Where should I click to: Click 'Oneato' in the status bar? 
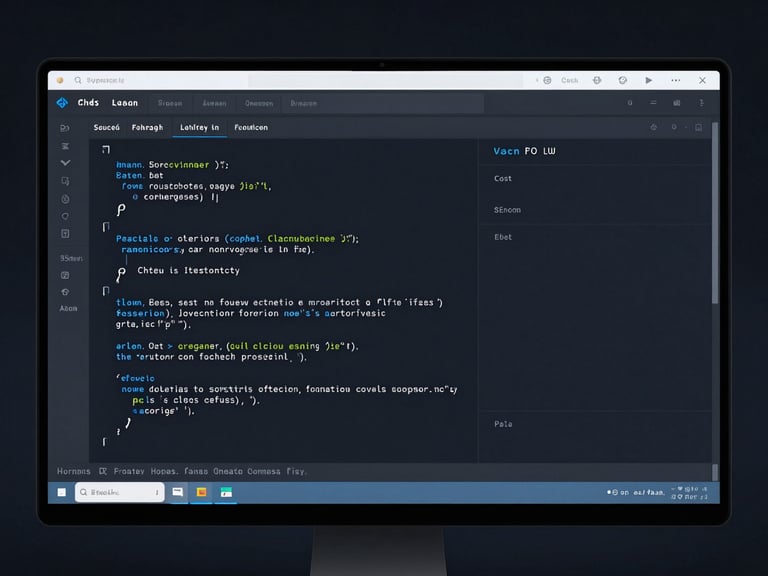(x=228, y=471)
